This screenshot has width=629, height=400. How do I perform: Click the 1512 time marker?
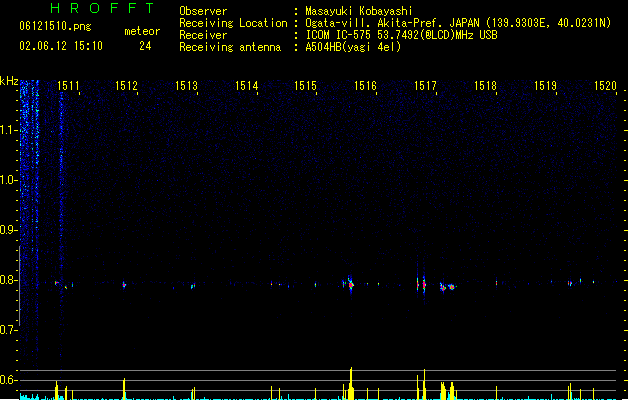(126, 86)
